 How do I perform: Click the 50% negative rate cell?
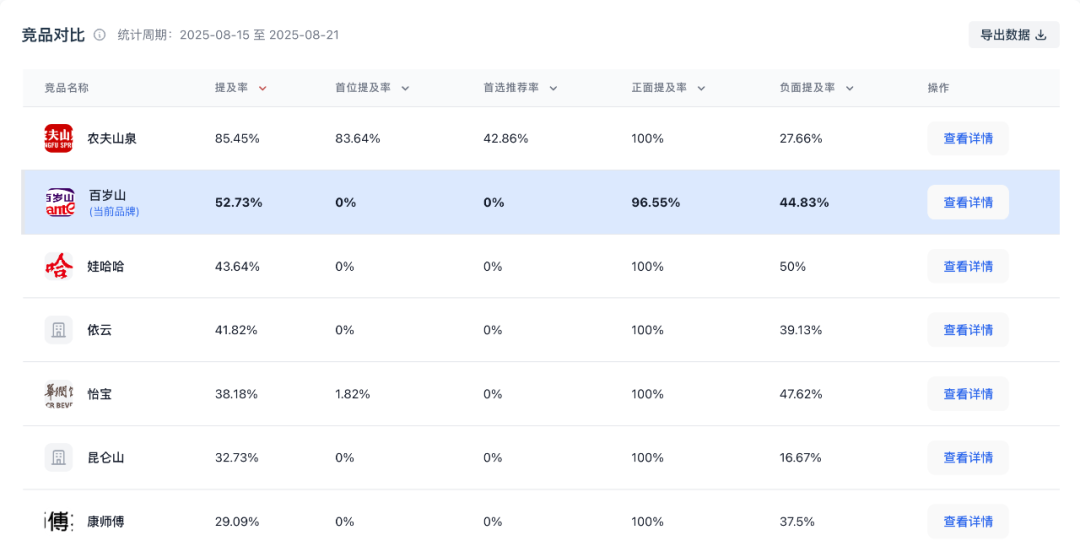point(792,266)
